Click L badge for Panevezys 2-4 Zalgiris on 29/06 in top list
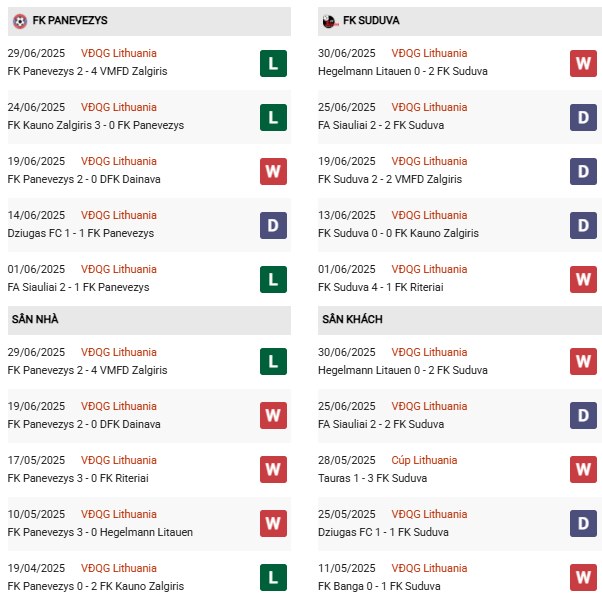 [273, 64]
